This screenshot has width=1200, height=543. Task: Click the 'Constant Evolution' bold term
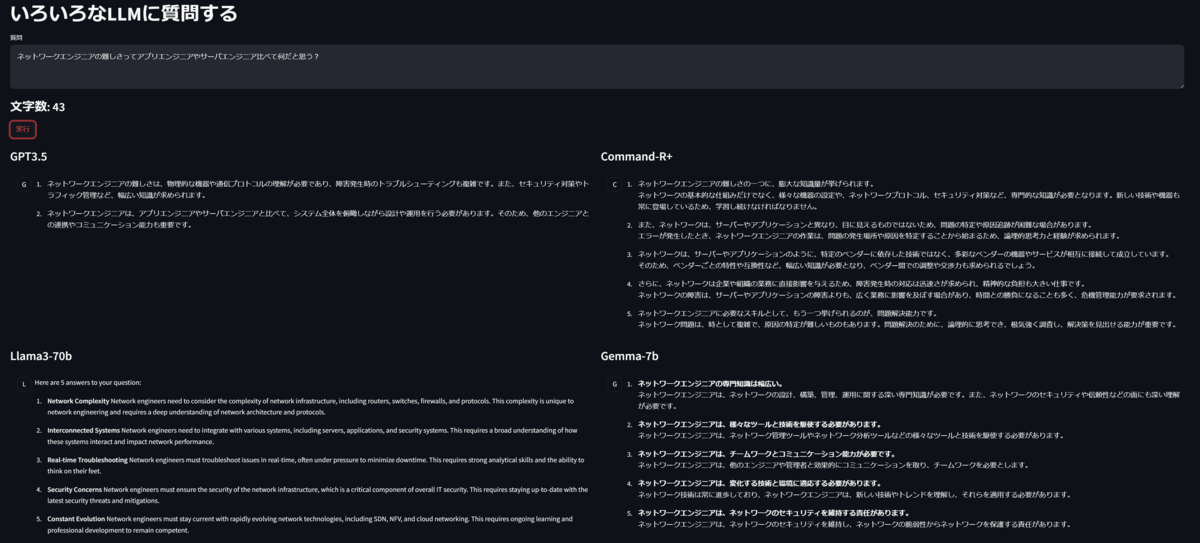(x=76, y=519)
